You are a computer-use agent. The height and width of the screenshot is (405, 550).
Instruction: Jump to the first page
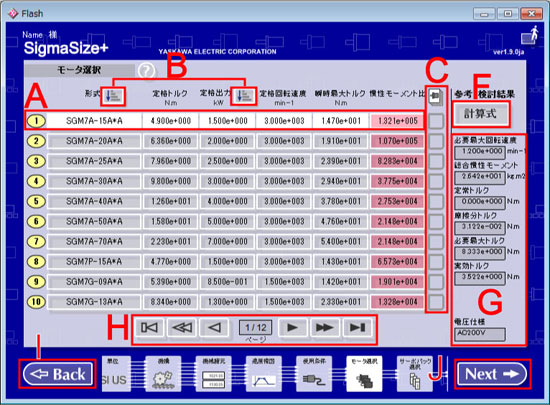point(149,328)
